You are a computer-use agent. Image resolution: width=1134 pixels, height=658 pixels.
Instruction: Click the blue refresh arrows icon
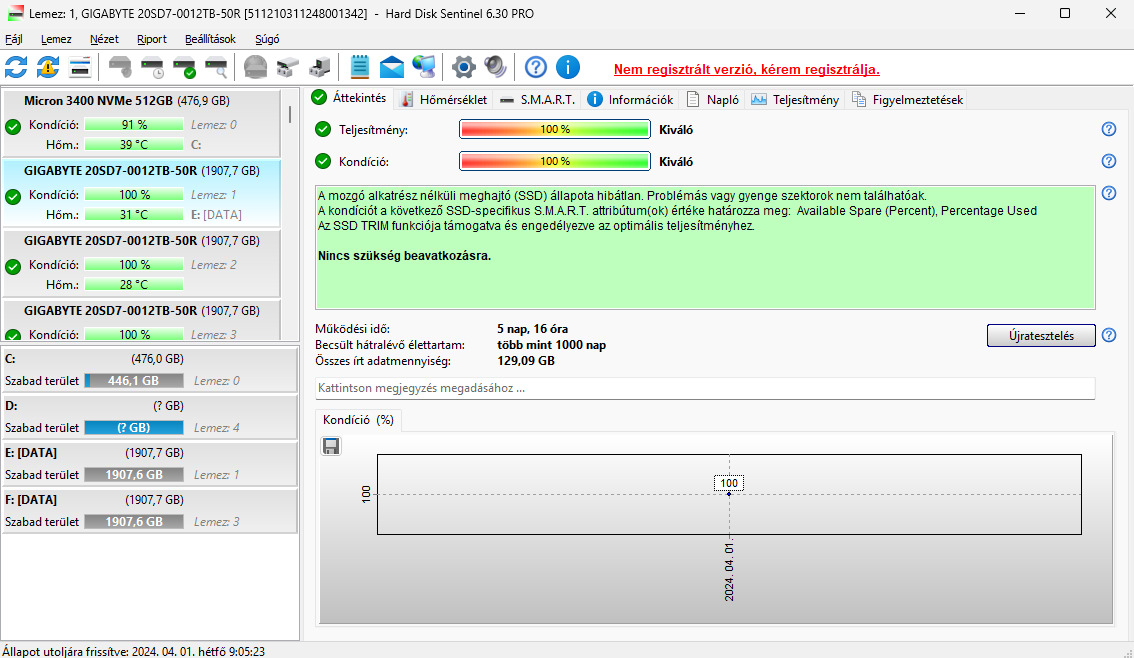pyautogui.click(x=16, y=67)
